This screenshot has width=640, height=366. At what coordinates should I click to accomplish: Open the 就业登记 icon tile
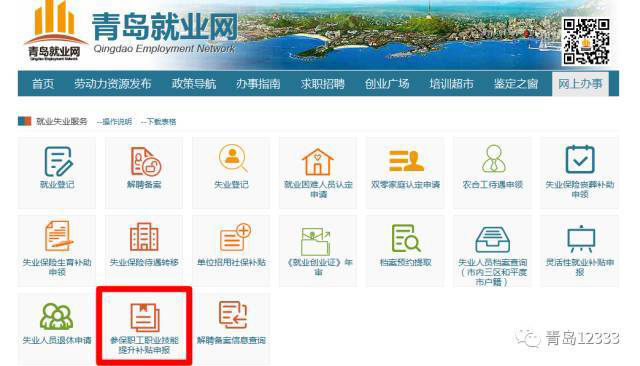tap(58, 161)
